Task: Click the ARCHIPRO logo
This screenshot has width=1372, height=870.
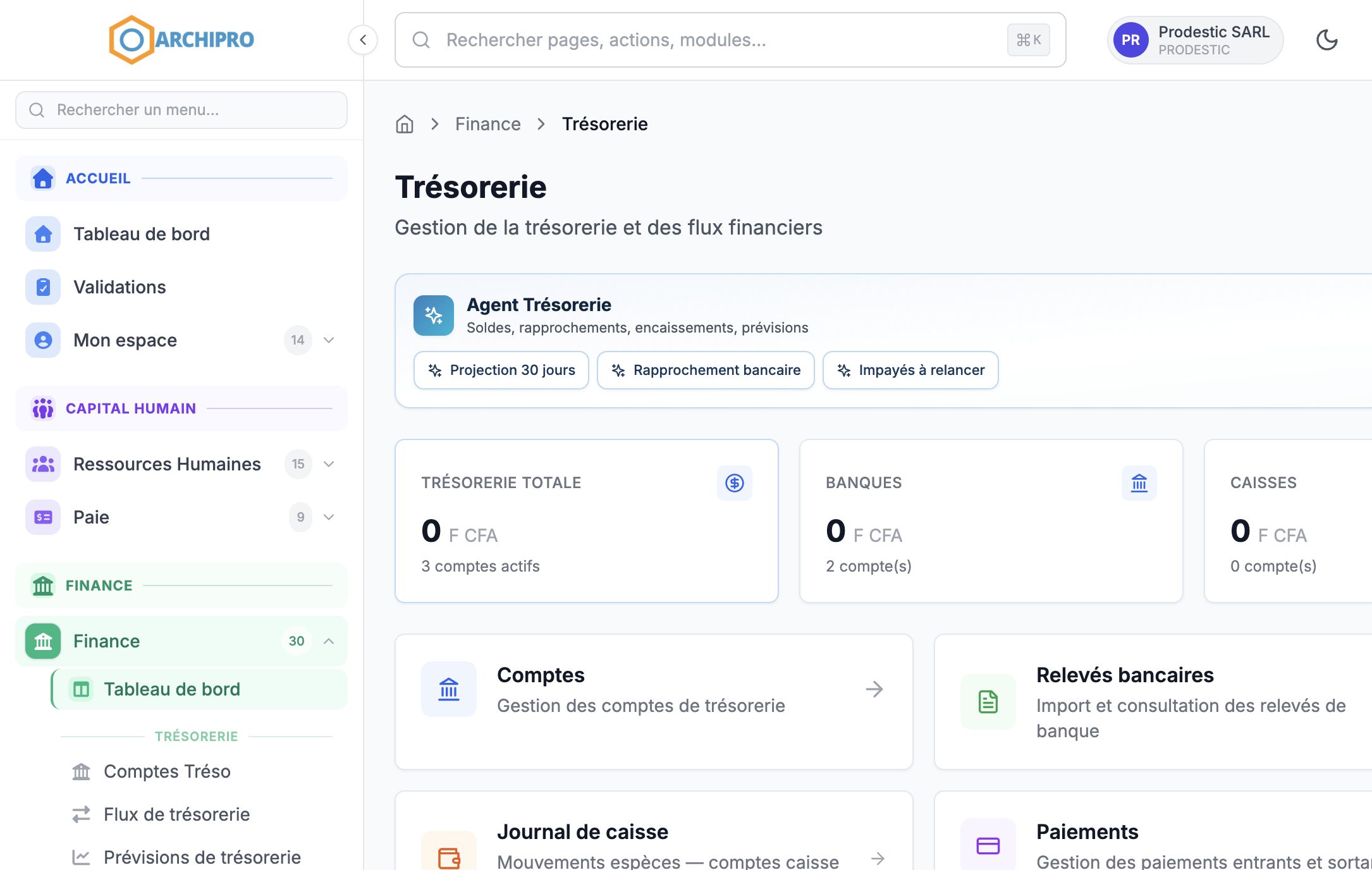Action: point(181,40)
